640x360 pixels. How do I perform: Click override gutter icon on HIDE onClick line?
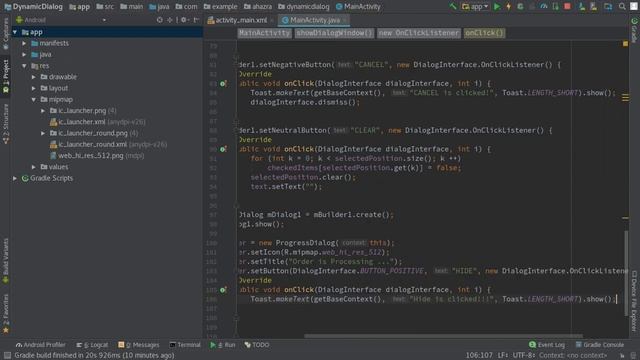pos(223,290)
